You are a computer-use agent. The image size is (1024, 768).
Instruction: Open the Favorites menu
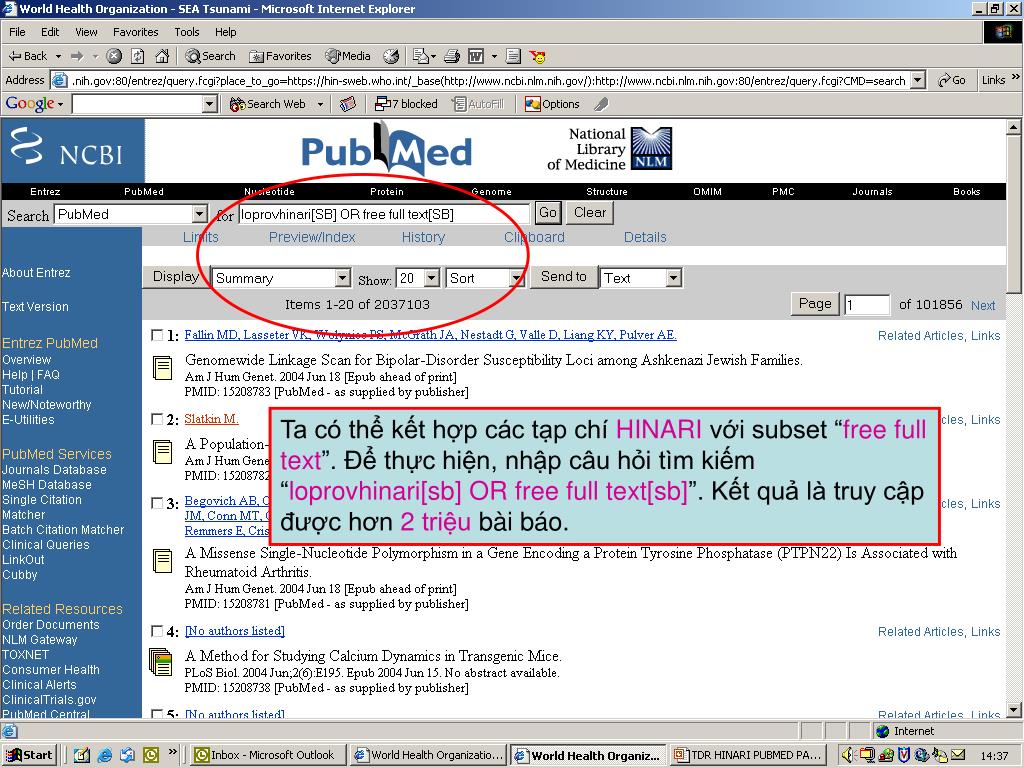point(135,32)
